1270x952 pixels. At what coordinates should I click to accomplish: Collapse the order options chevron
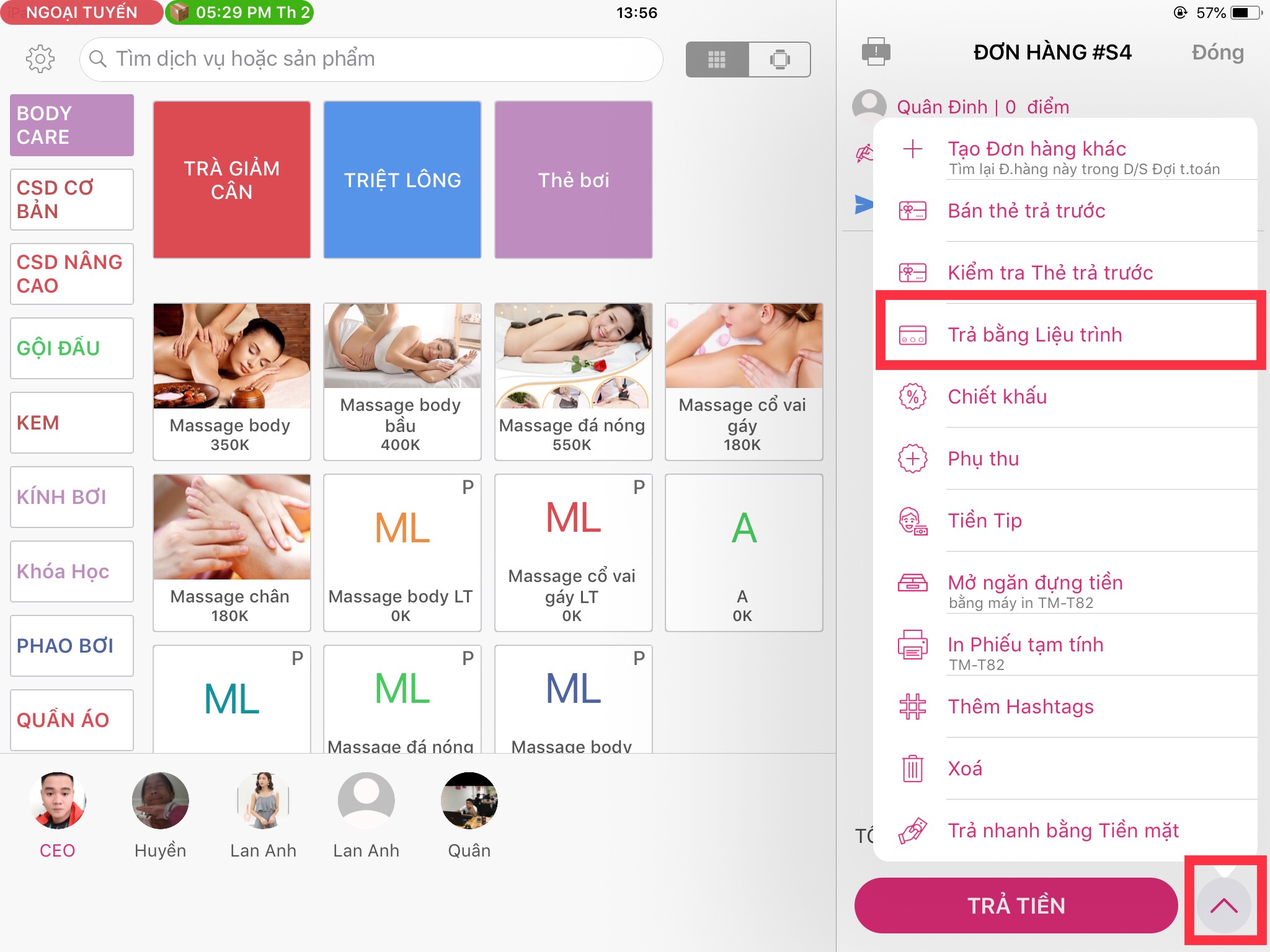tap(1223, 906)
